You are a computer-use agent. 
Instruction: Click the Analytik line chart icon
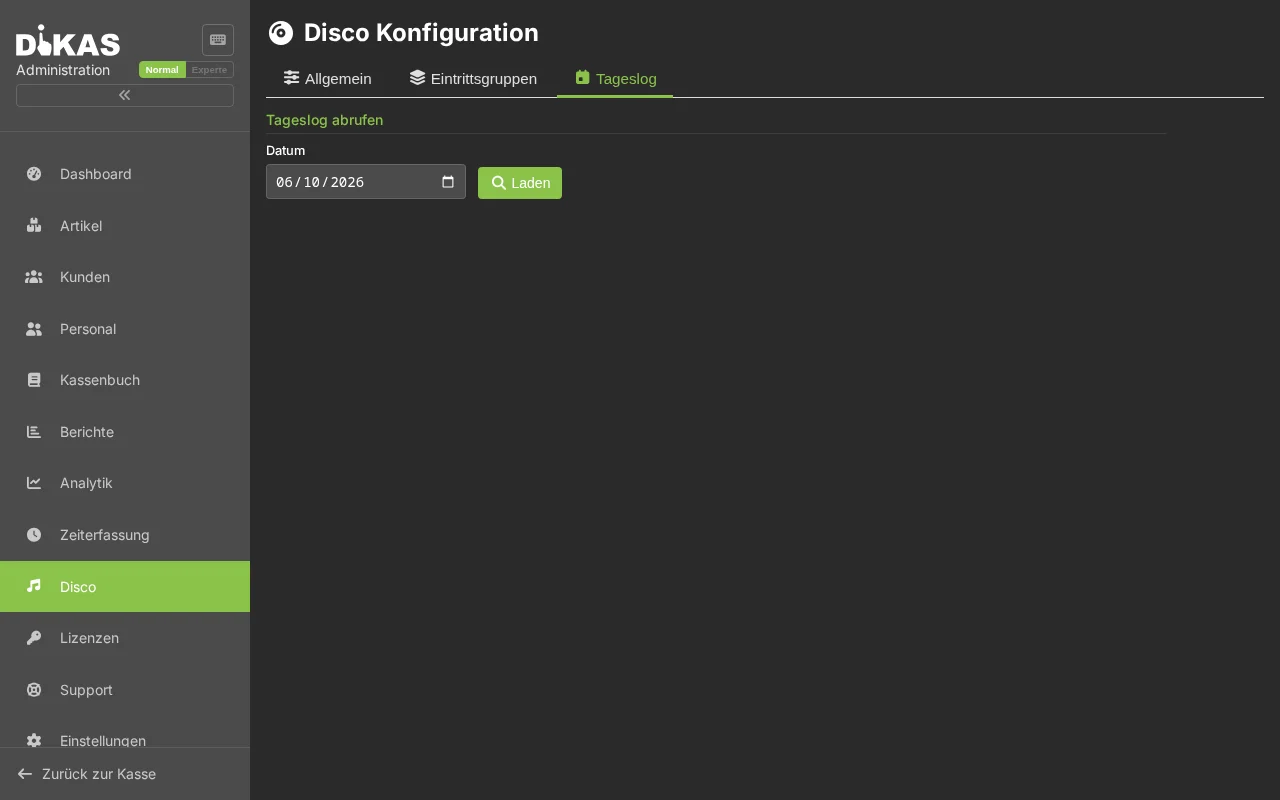point(34,483)
